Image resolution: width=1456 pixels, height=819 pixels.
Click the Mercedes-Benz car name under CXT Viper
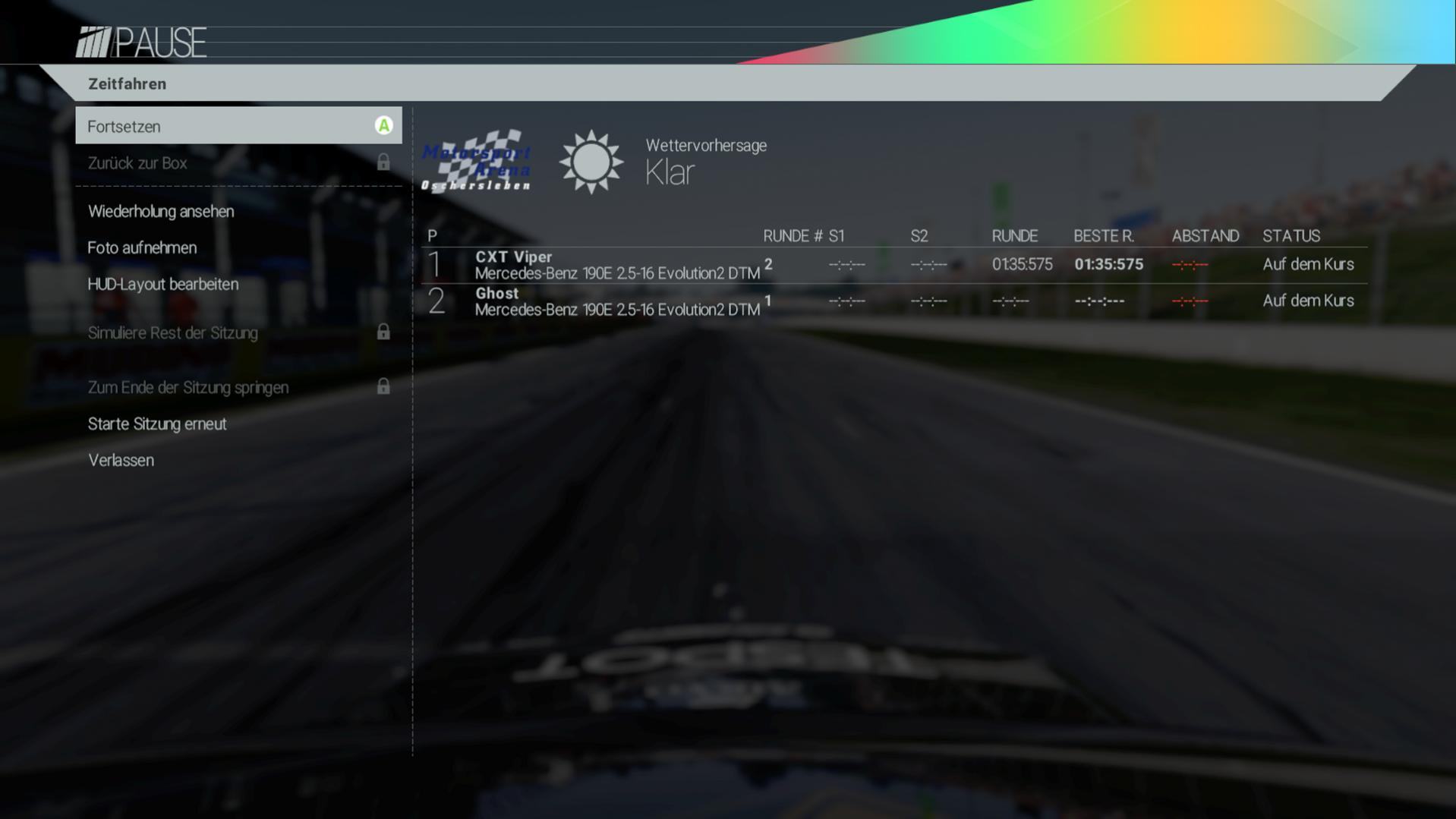617,273
